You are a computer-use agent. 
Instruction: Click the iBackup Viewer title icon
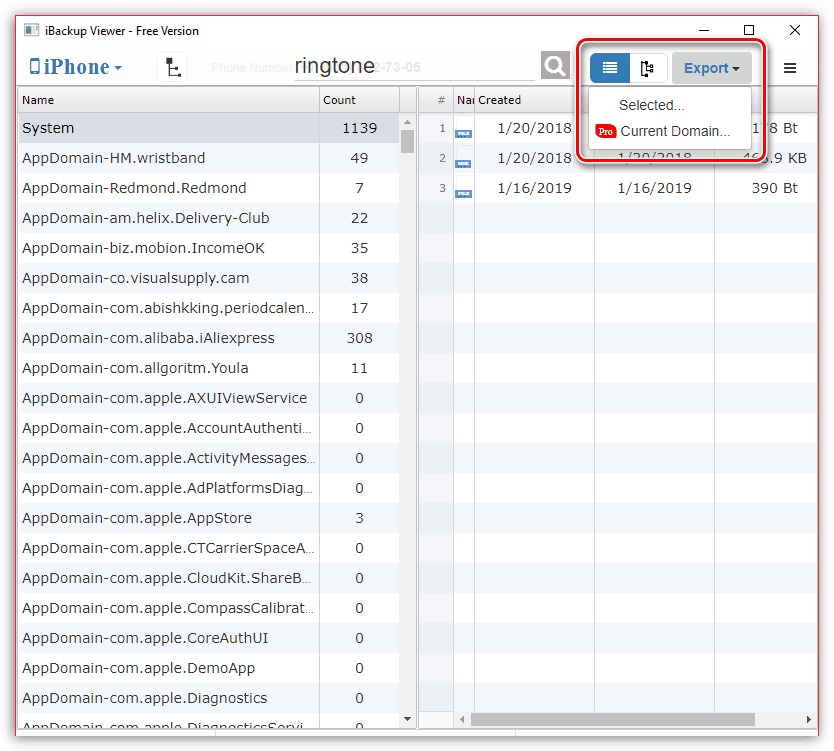coord(31,30)
